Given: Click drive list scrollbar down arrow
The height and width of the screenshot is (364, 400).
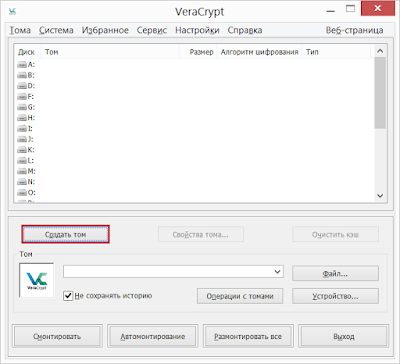Looking at the screenshot, I should click(x=380, y=196).
